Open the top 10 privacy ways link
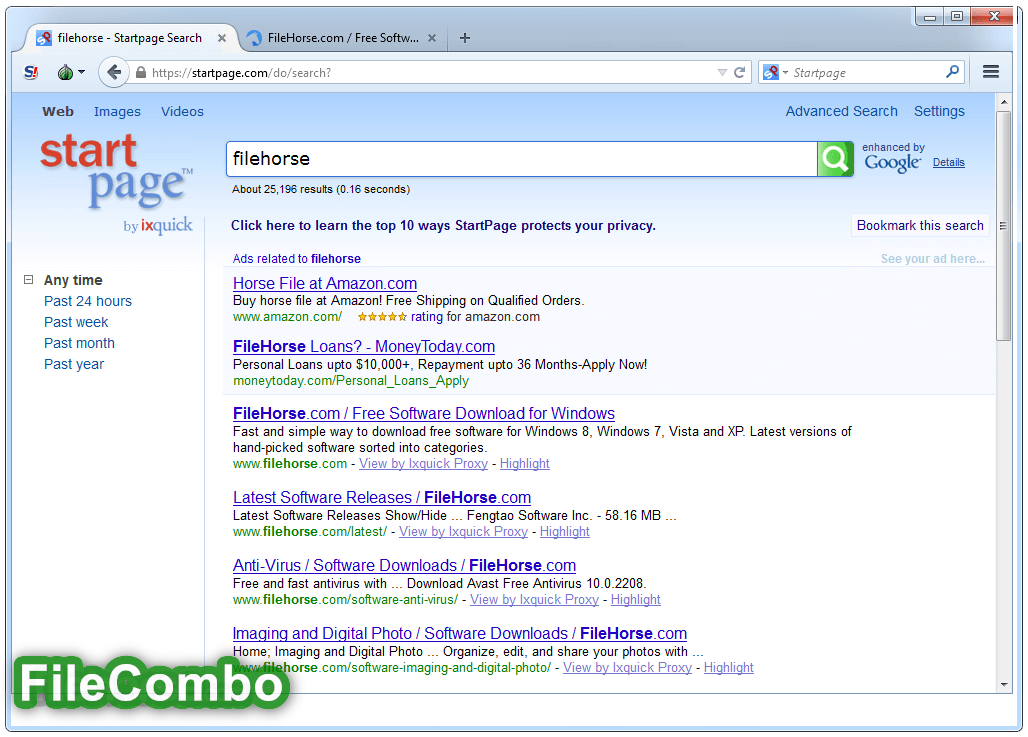Image resolution: width=1028 pixels, height=737 pixels. coord(443,226)
